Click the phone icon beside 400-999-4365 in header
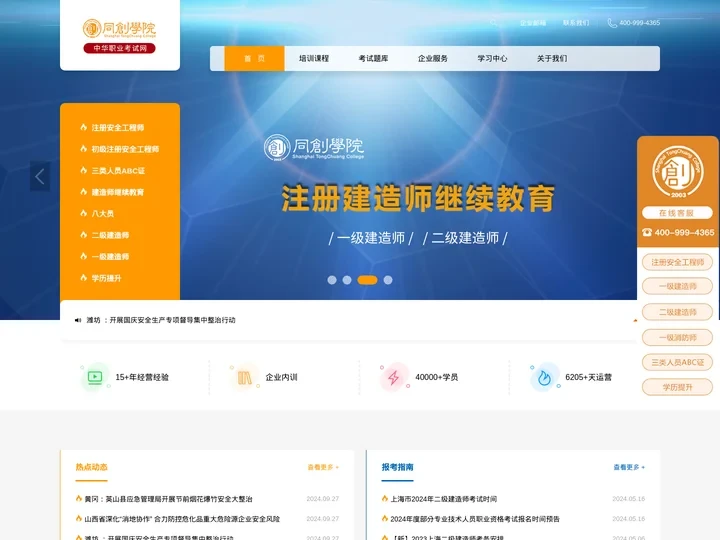 pyautogui.click(x=612, y=23)
